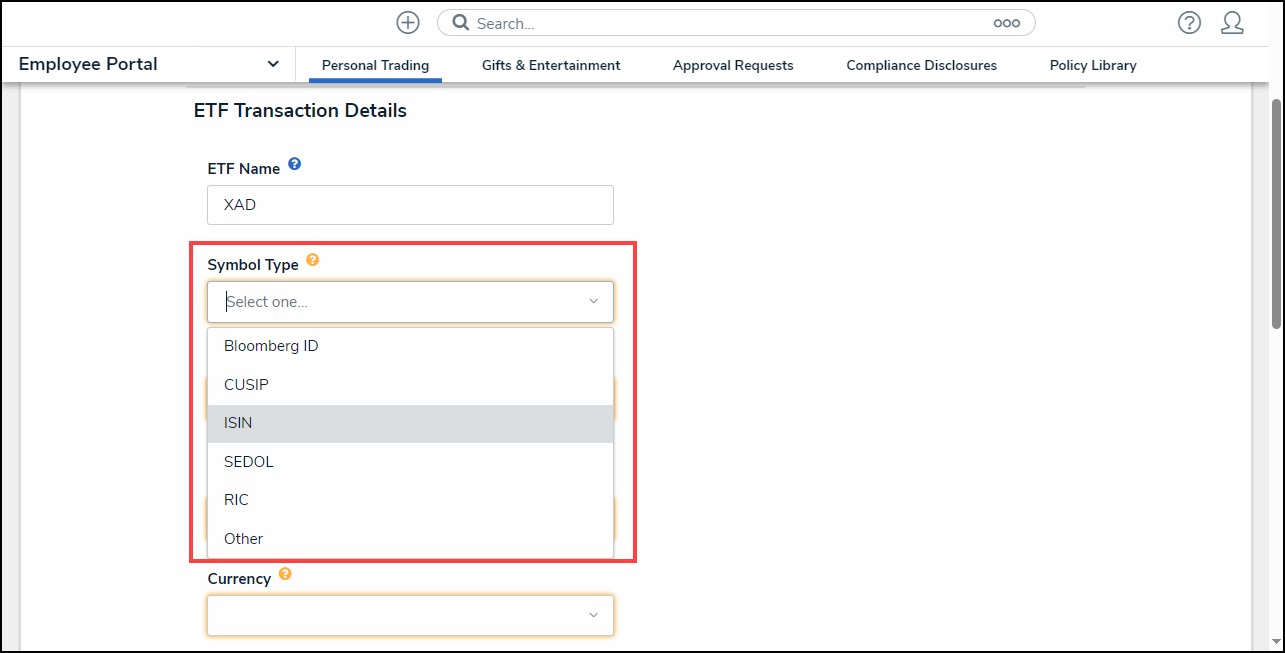Open the help question mark icon
1285x653 pixels.
(x=1188, y=23)
